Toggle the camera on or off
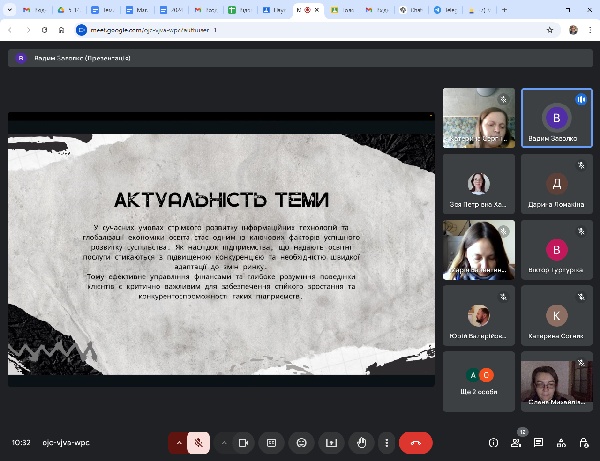The height and width of the screenshot is (461, 600). click(243, 442)
